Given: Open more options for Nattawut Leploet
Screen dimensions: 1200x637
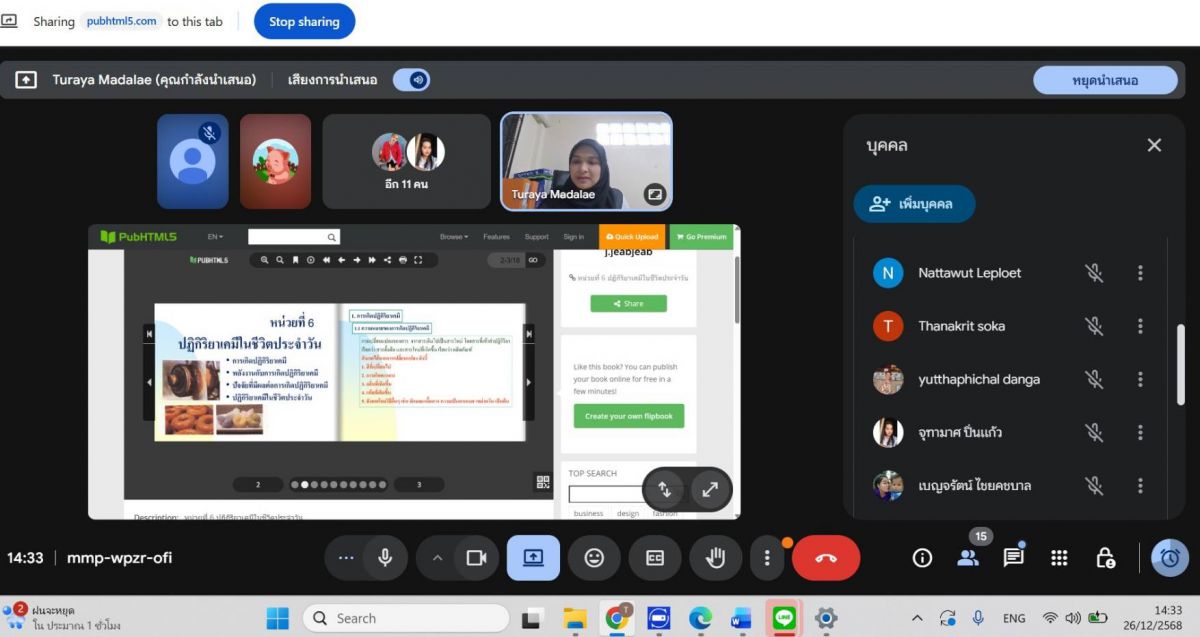Looking at the screenshot, I should tap(1140, 273).
